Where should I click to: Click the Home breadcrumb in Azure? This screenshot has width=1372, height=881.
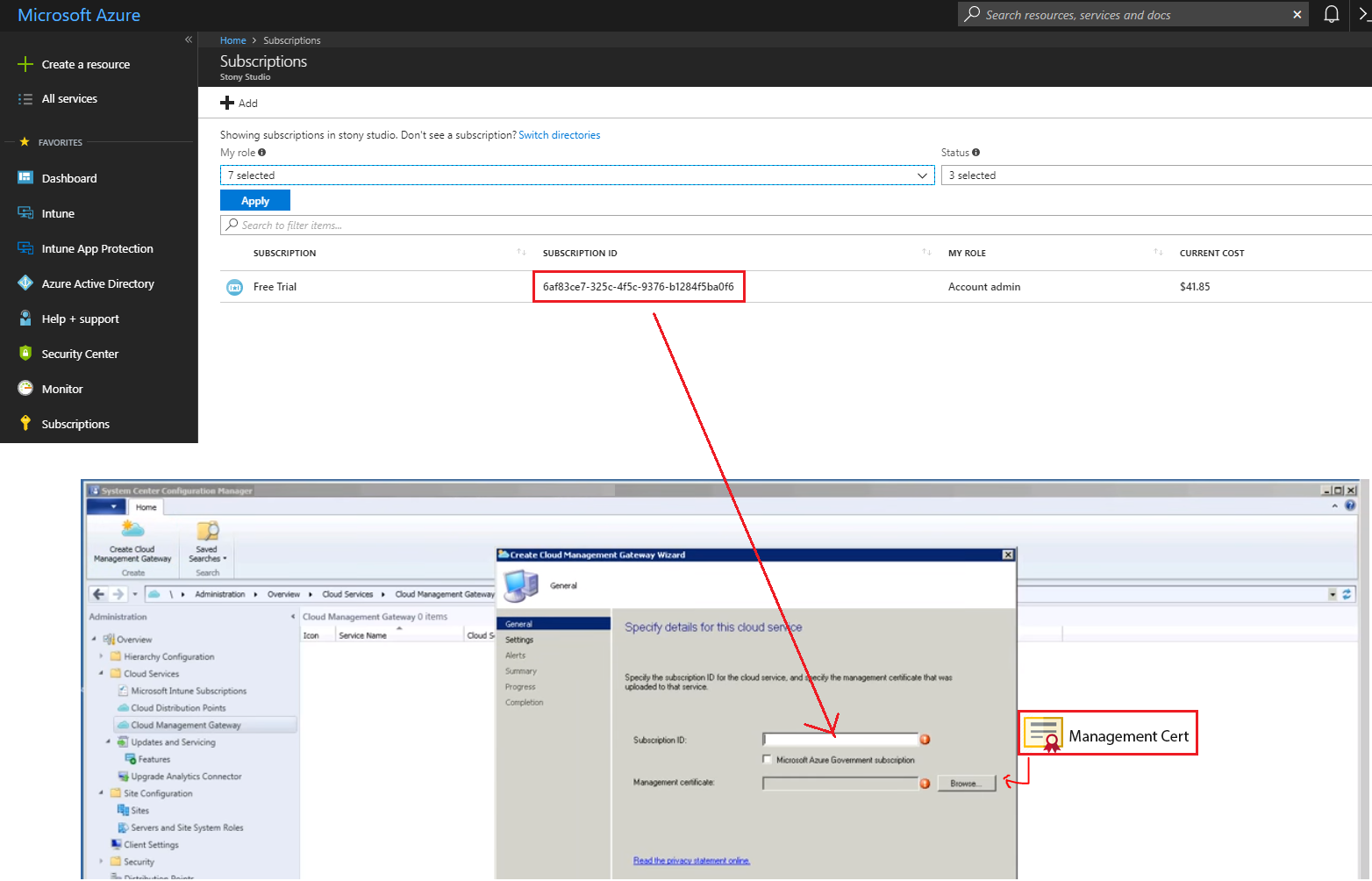pyautogui.click(x=233, y=40)
